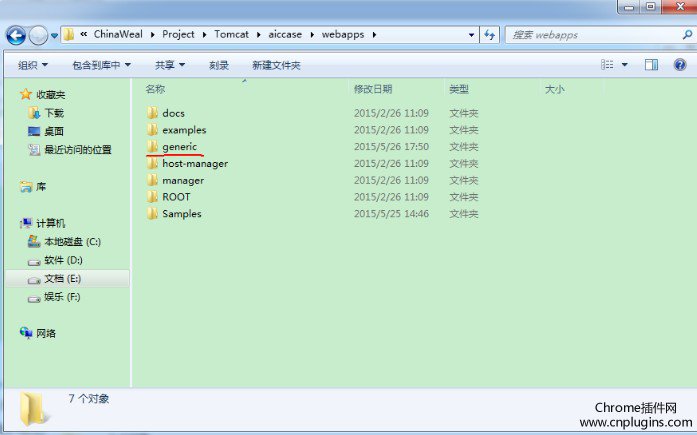Click the refresh button beside the address bar

tap(490, 35)
